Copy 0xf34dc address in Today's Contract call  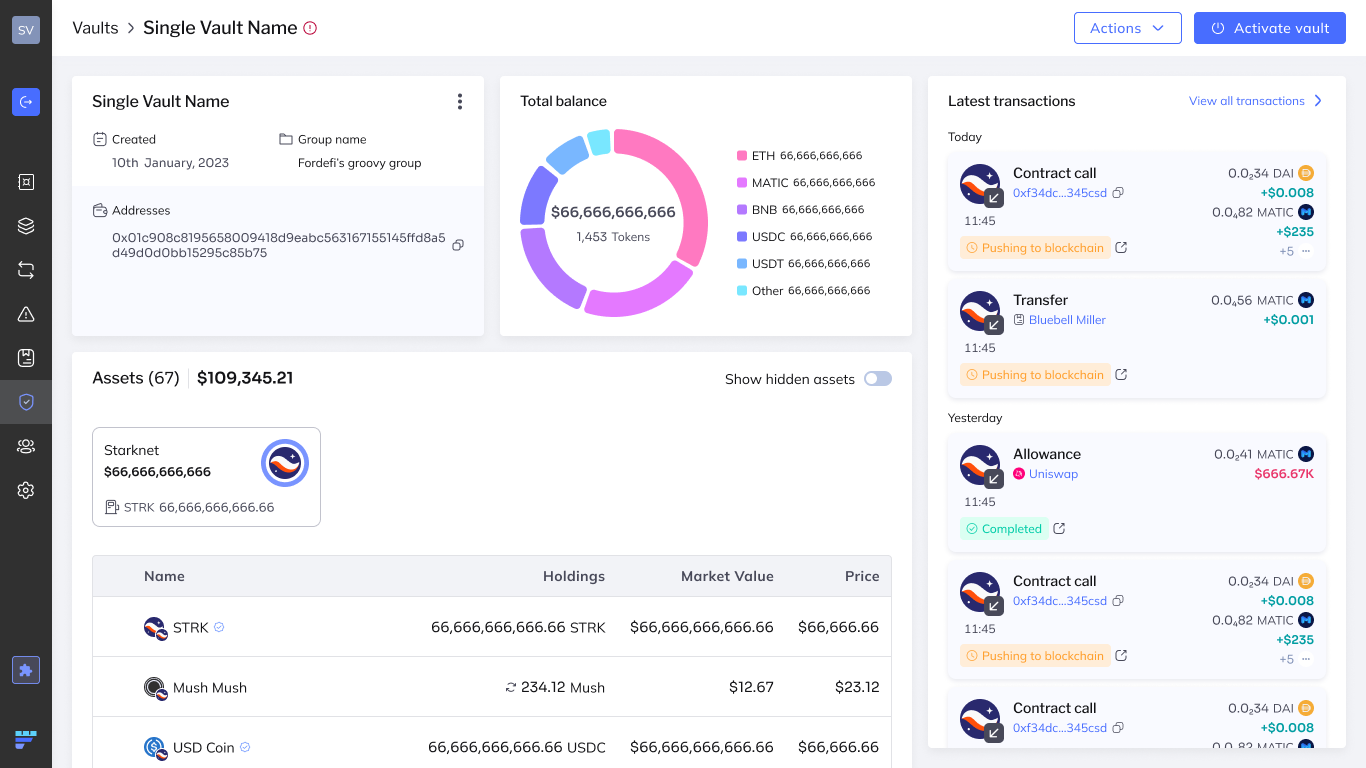pos(1118,193)
